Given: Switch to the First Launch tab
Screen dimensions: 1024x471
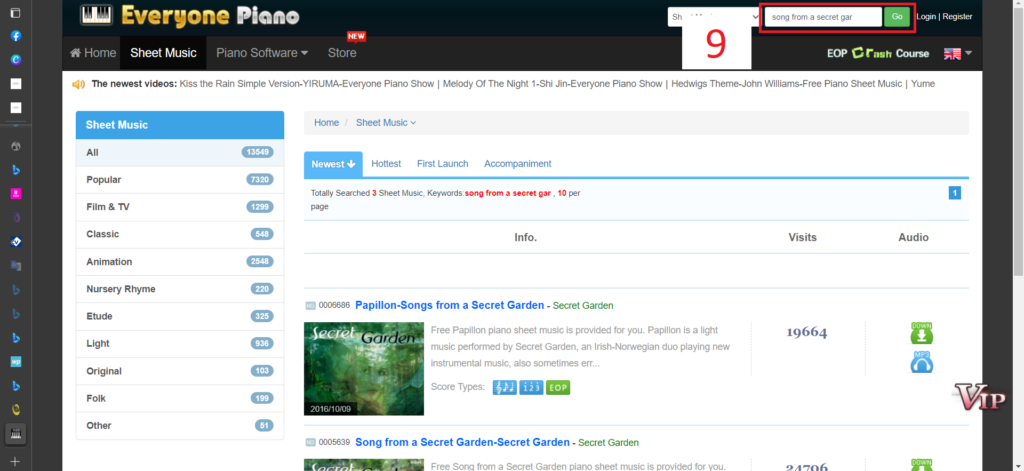Looking at the screenshot, I should (x=443, y=164).
